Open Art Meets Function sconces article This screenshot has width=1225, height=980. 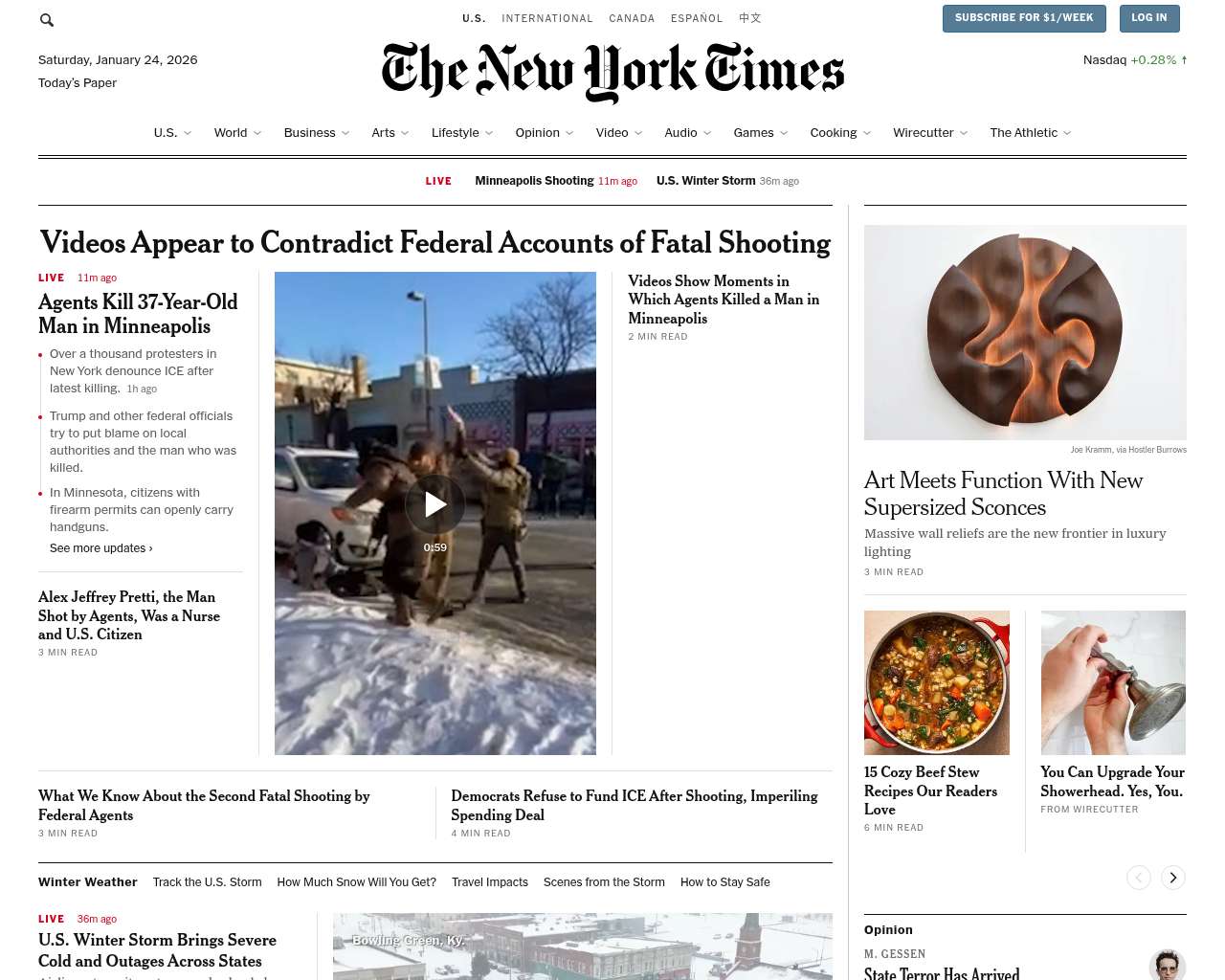(x=1003, y=494)
